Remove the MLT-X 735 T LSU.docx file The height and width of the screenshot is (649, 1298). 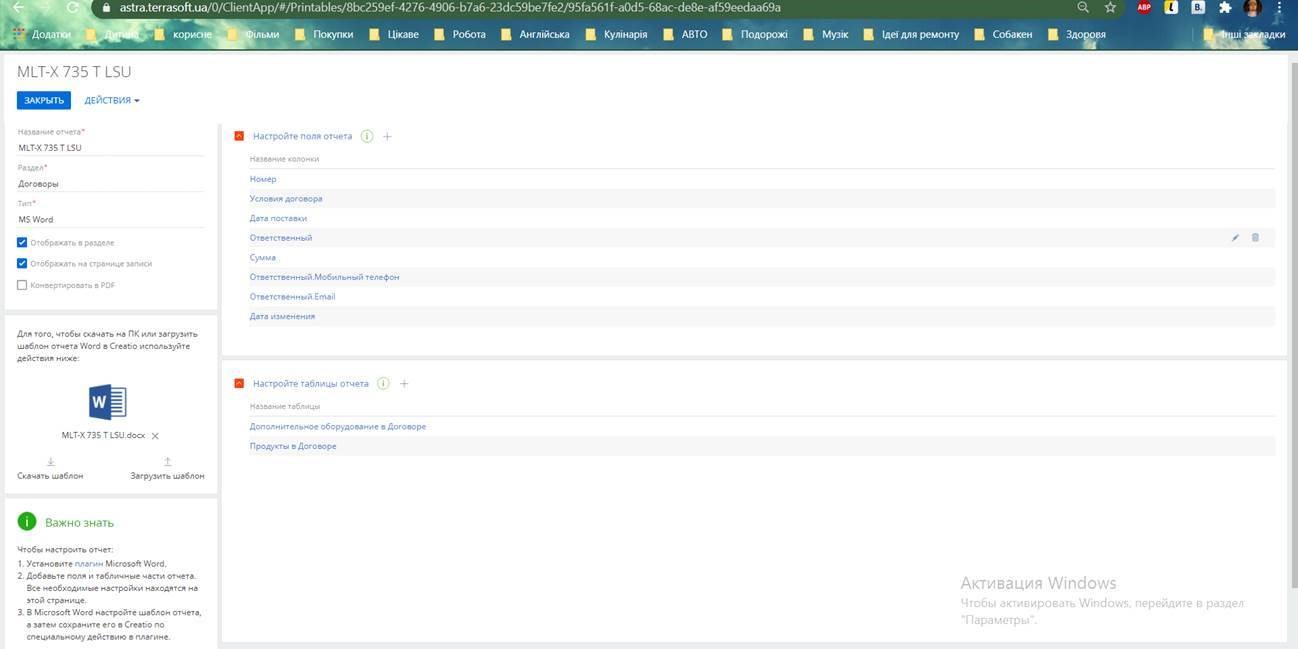[x=155, y=436]
